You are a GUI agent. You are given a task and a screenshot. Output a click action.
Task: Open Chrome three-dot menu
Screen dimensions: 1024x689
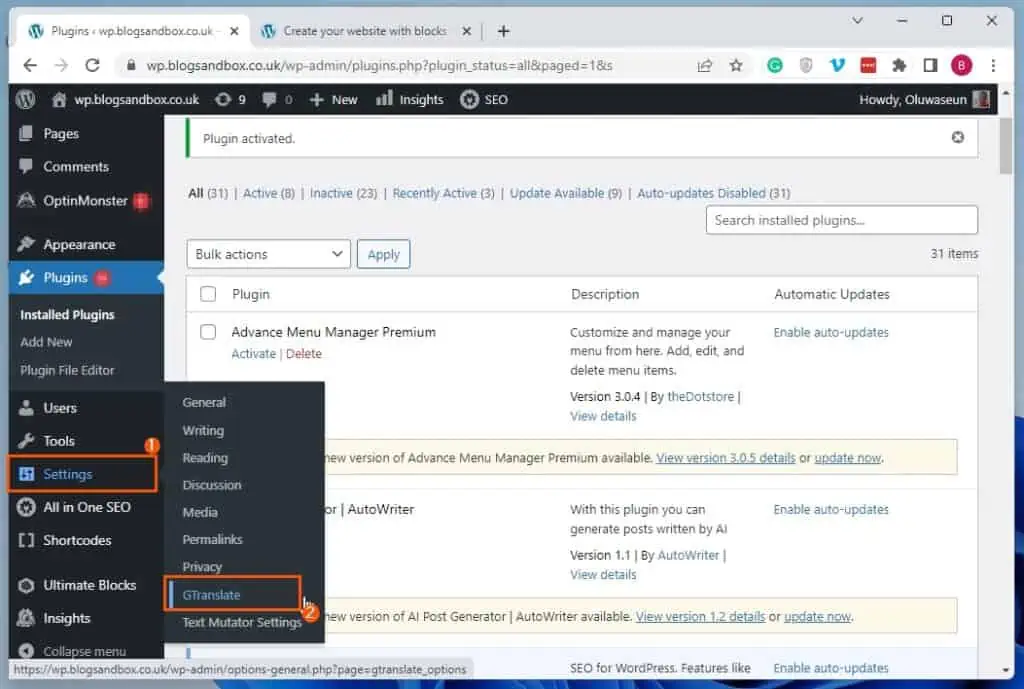coord(993,65)
